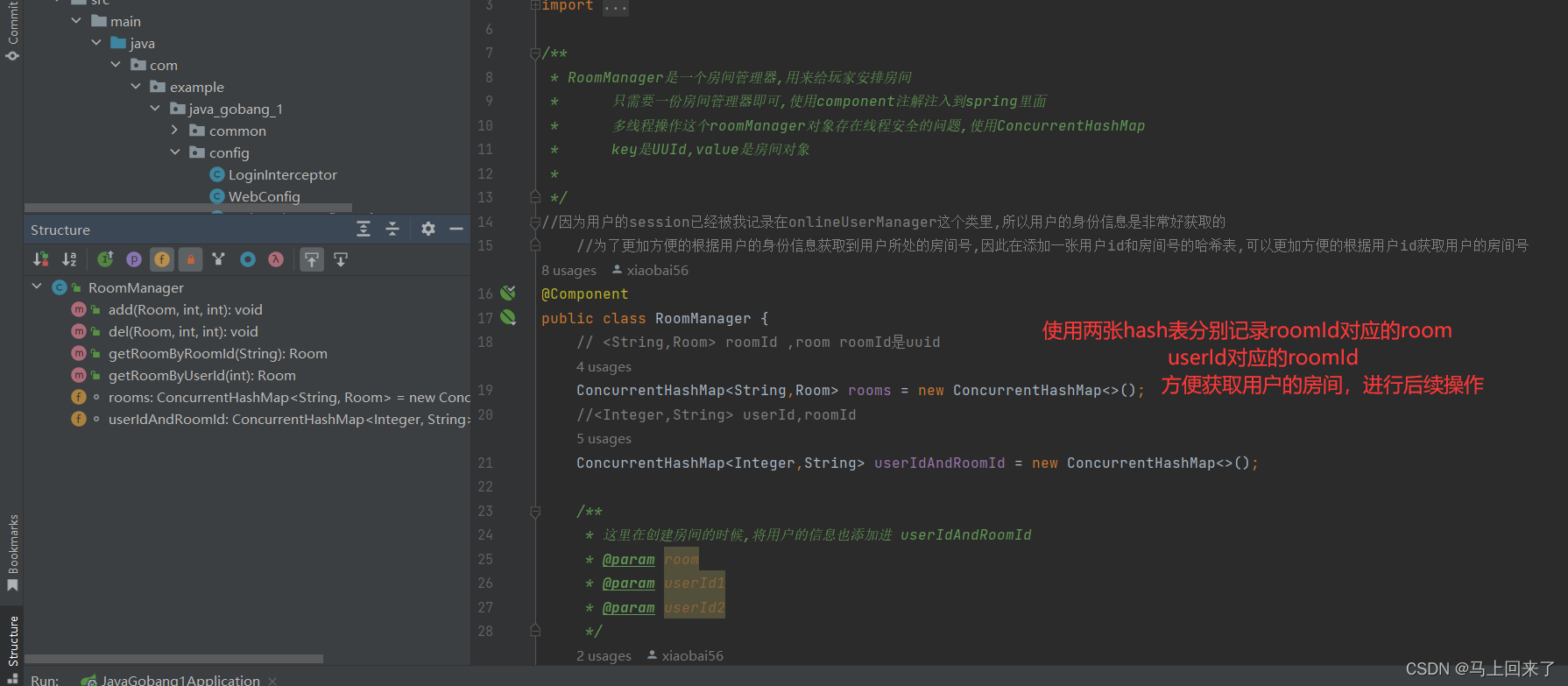Toggle Show Anonymous Classes blue circle icon

pyautogui.click(x=248, y=259)
